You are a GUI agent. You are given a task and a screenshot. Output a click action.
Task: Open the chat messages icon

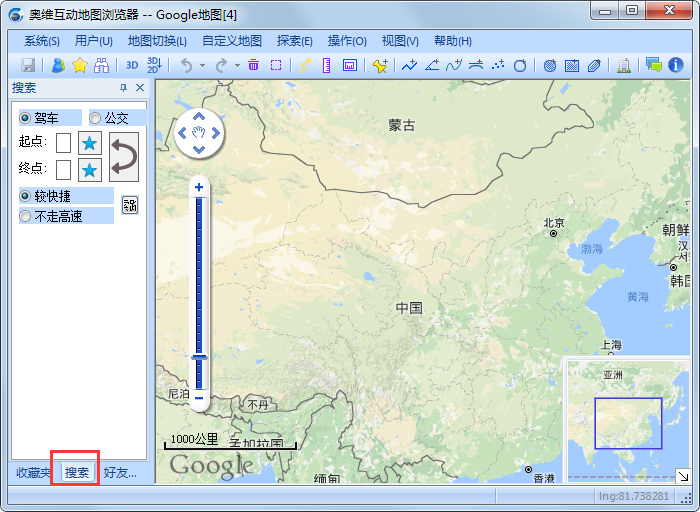(x=654, y=65)
